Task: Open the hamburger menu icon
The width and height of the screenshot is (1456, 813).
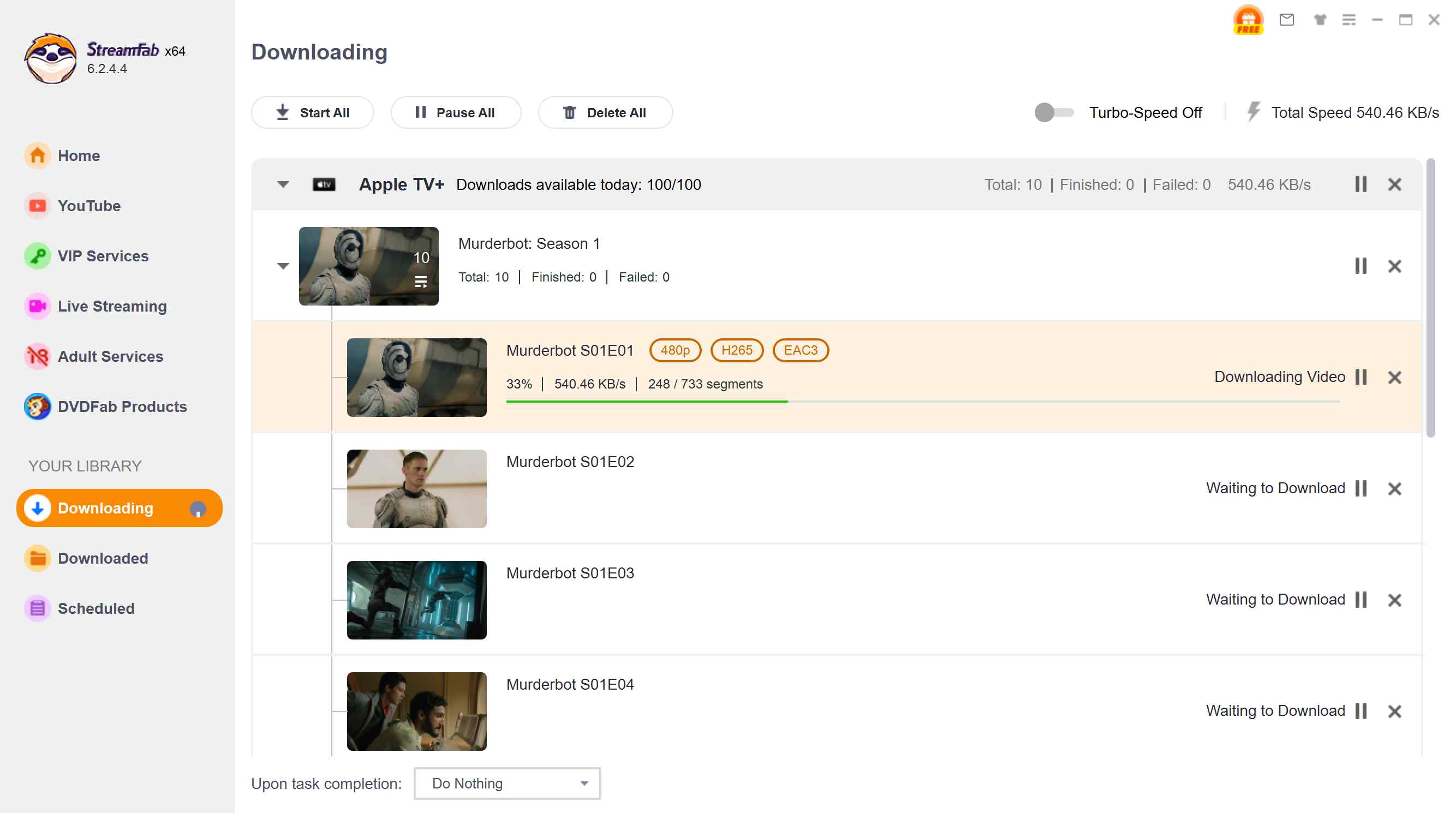Action: [1348, 20]
